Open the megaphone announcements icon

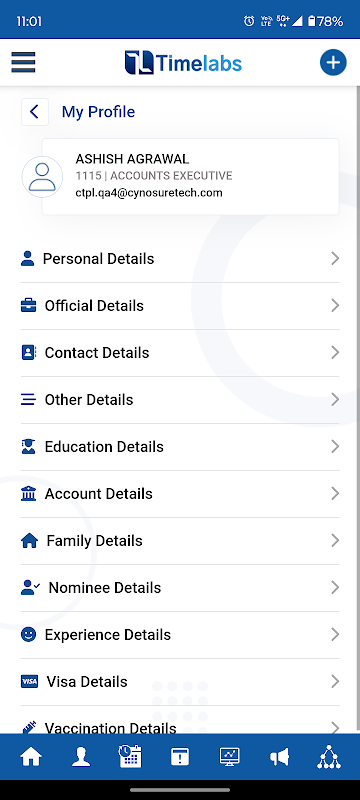279,757
